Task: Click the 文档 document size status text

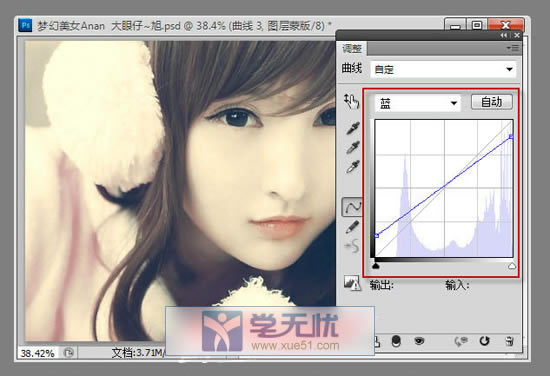Action: (x=138, y=353)
